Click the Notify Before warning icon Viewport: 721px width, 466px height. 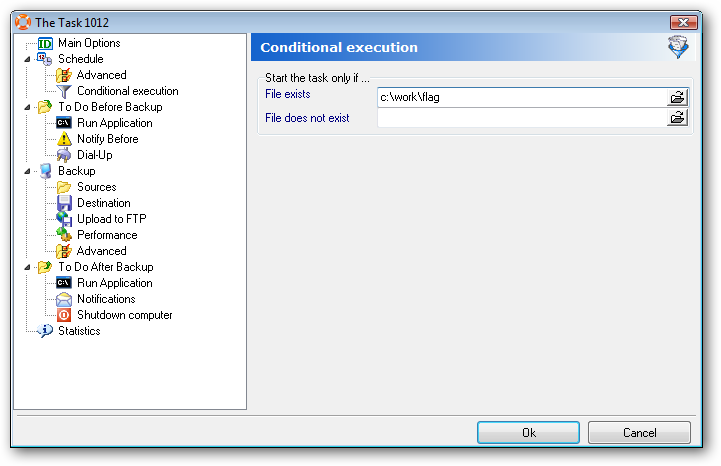pyautogui.click(x=64, y=139)
